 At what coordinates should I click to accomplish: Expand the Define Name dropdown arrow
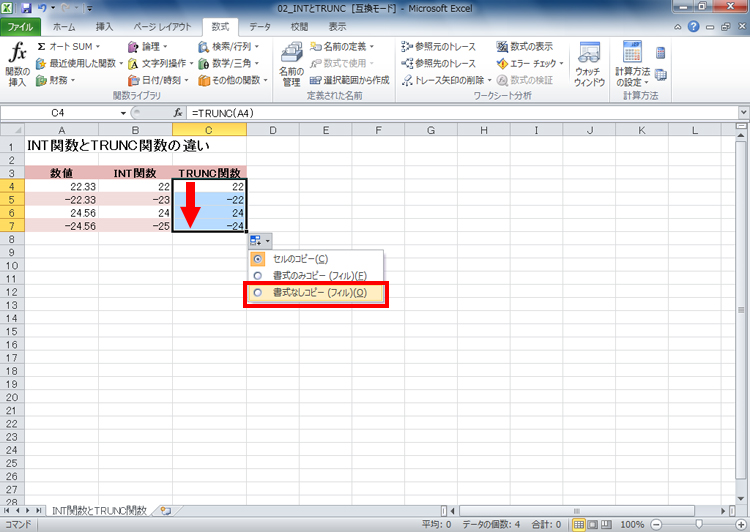click(x=372, y=46)
